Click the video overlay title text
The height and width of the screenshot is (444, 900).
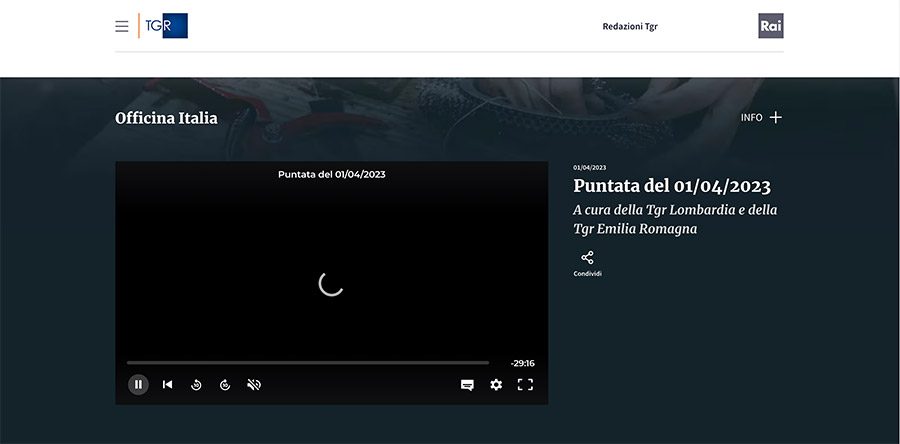[x=332, y=174]
